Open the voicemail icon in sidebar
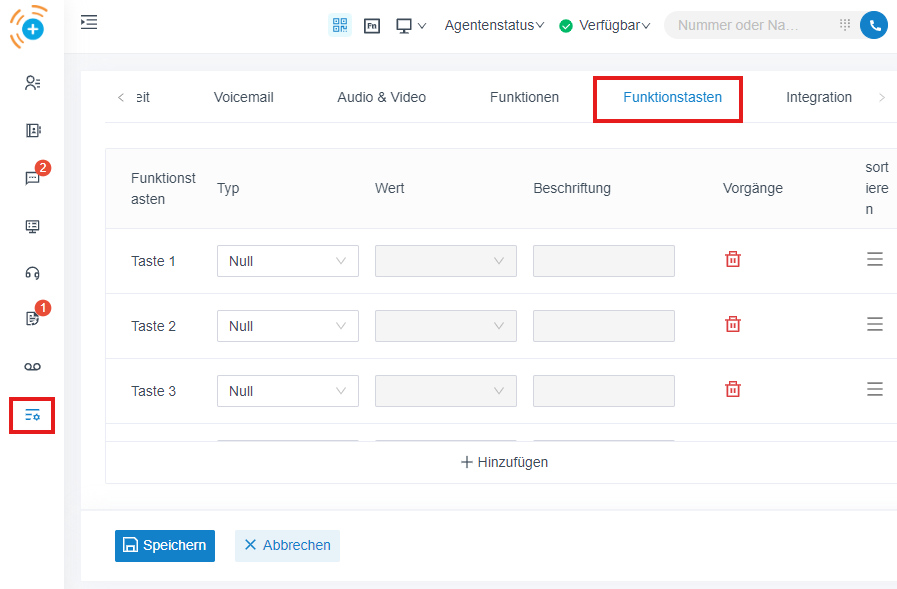This screenshot has width=897, height=589. 32,367
